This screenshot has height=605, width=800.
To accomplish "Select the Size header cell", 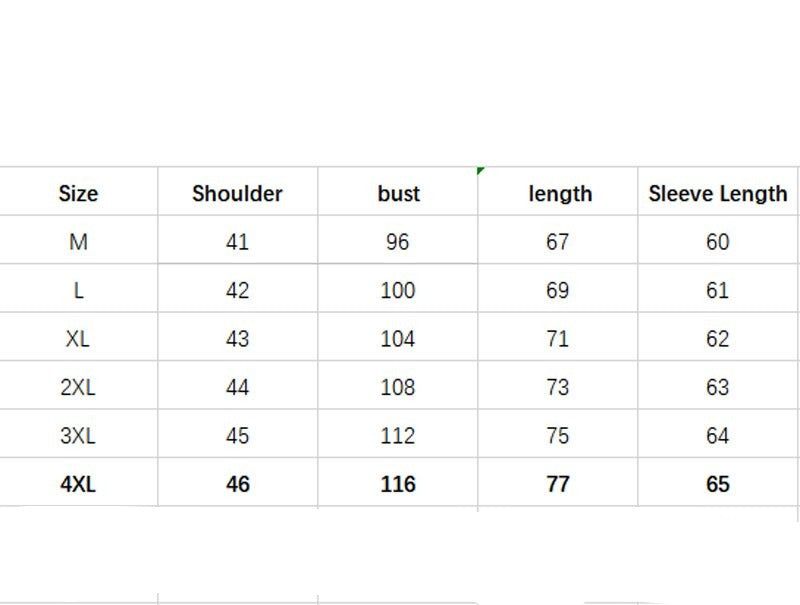I will 78,193.
